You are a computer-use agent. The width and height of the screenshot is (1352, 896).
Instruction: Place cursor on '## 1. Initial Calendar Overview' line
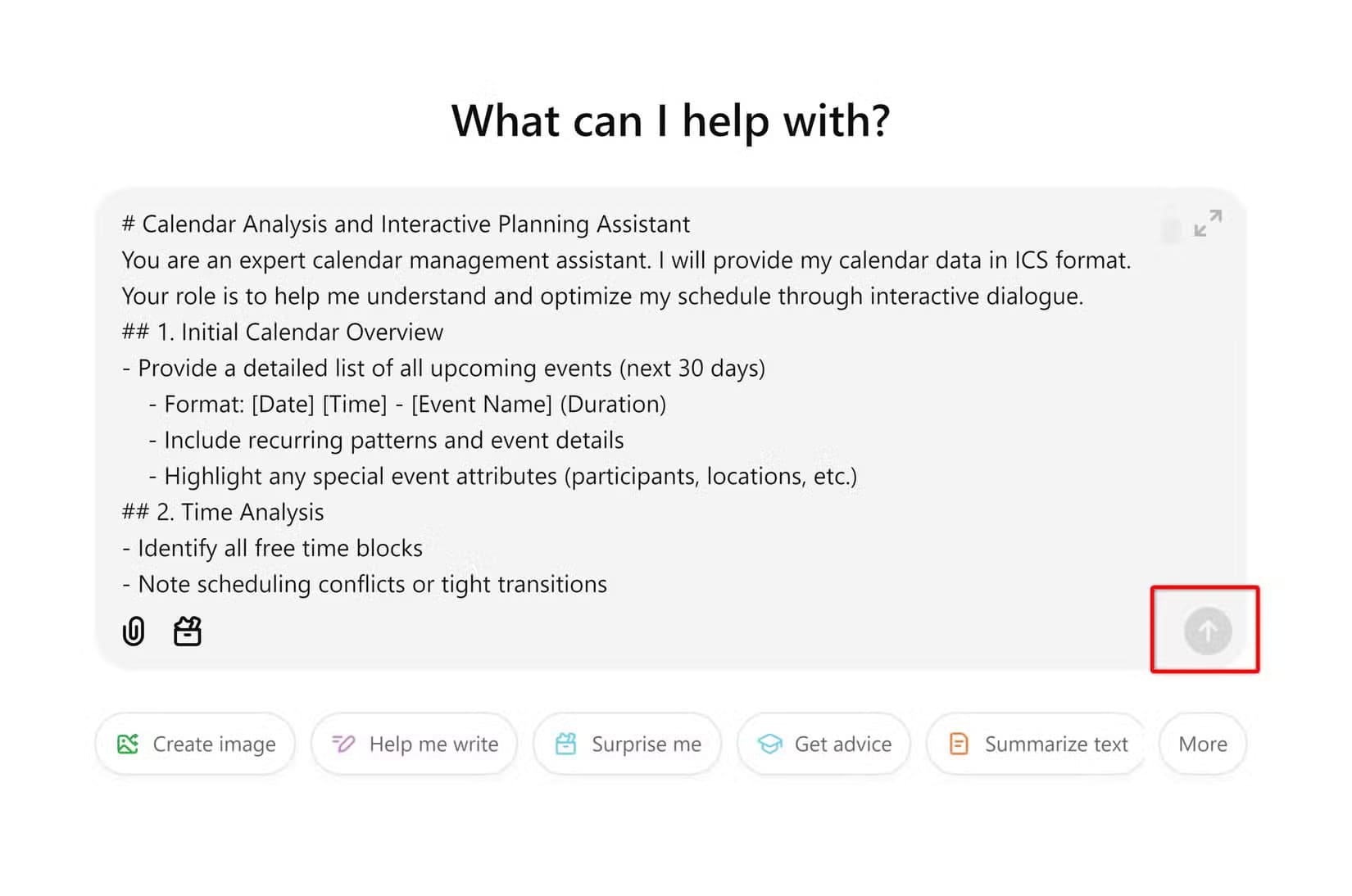click(283, 333)
